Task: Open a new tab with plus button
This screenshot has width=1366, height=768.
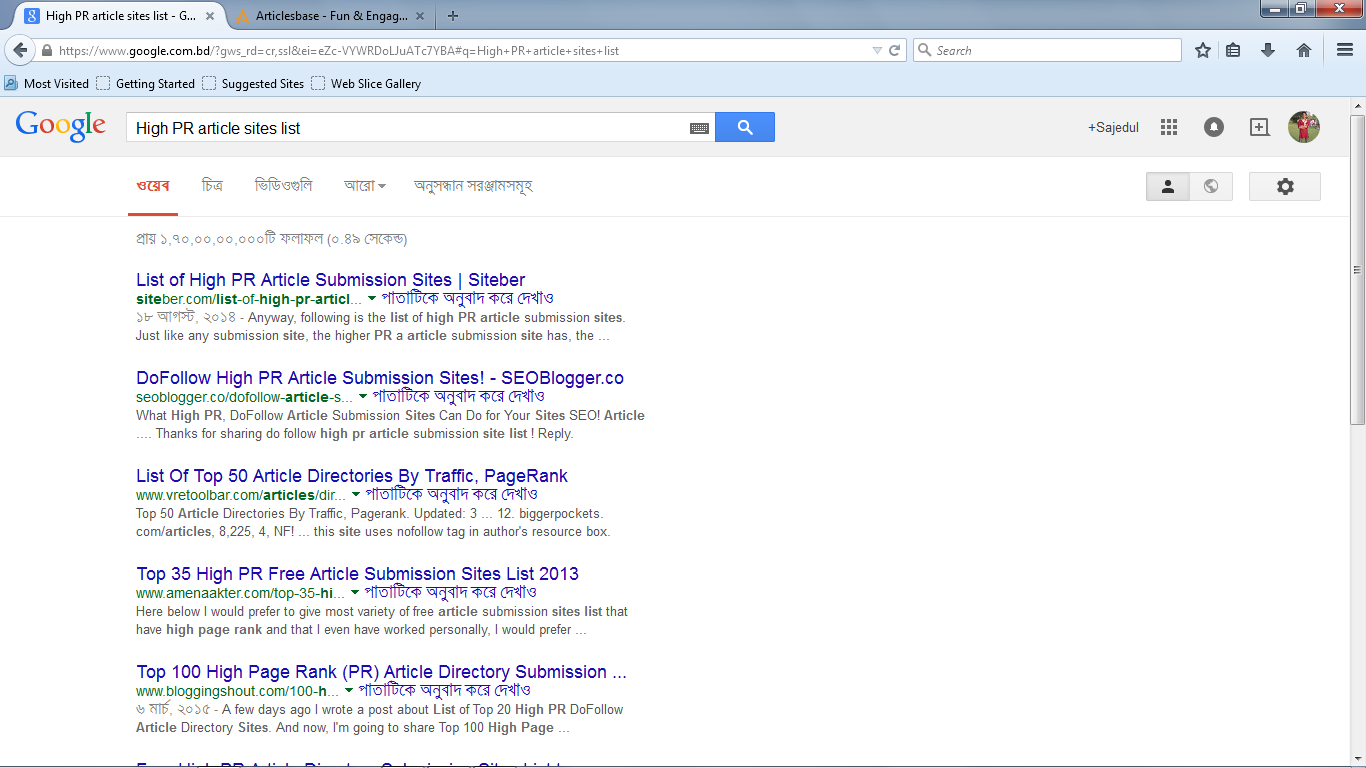Action: [453, 15]
